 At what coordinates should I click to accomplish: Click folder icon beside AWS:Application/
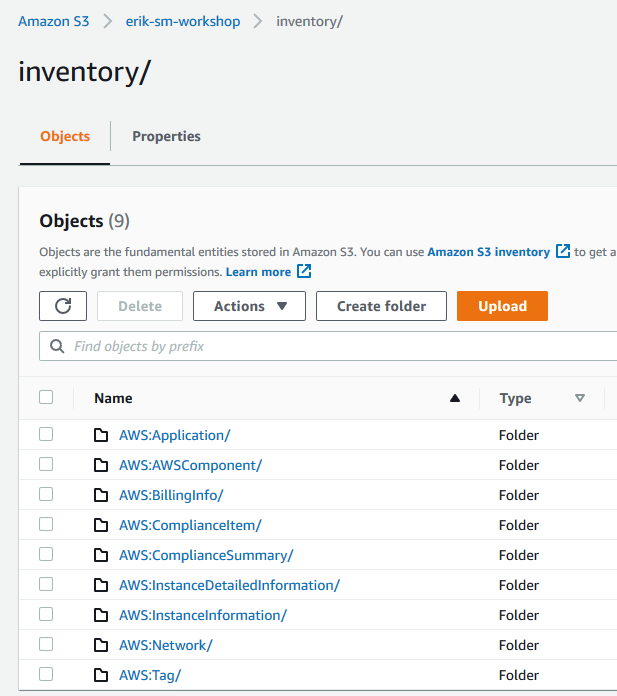coord(101,435)
